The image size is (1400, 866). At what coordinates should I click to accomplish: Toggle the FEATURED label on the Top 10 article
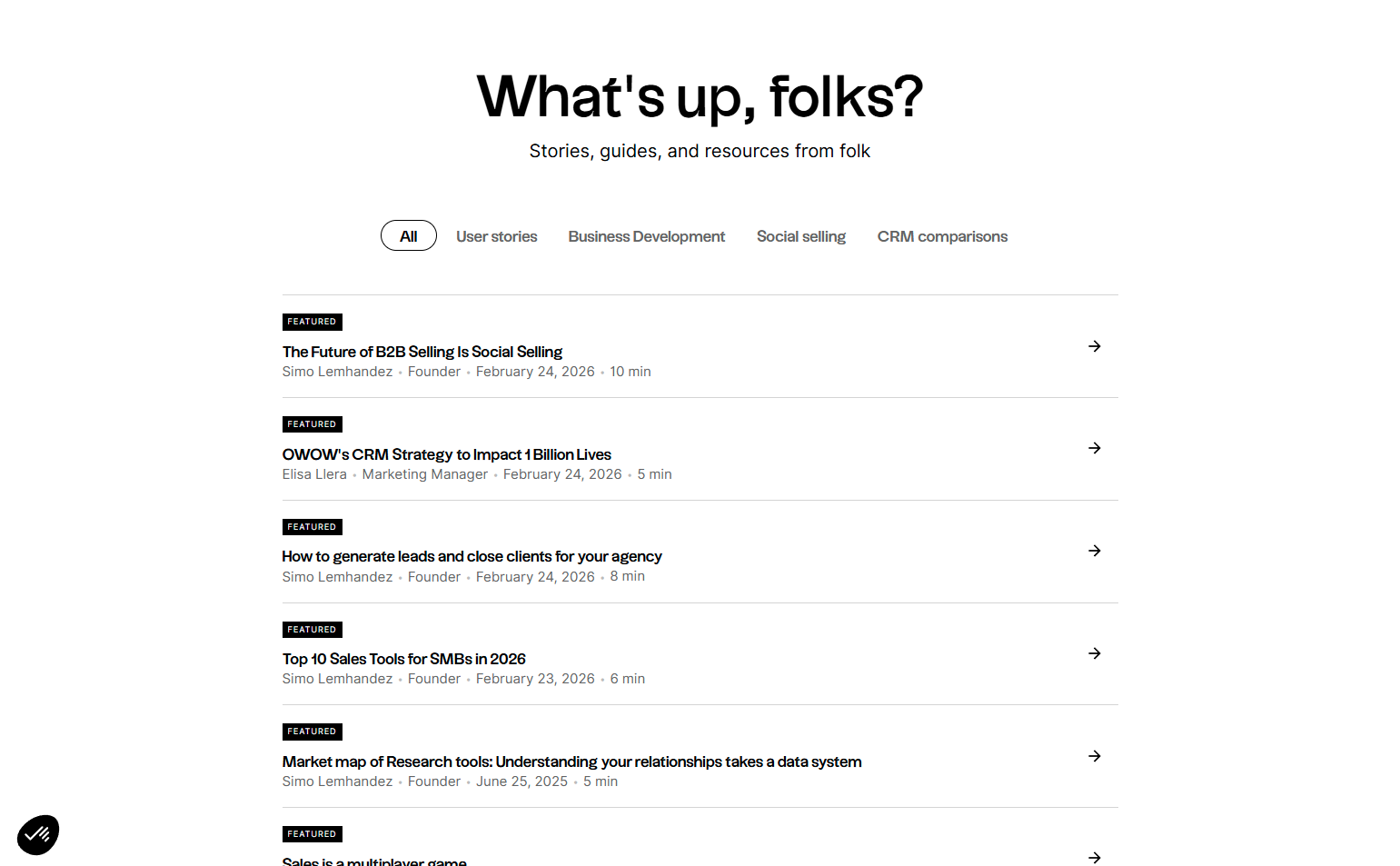[312, 629]
